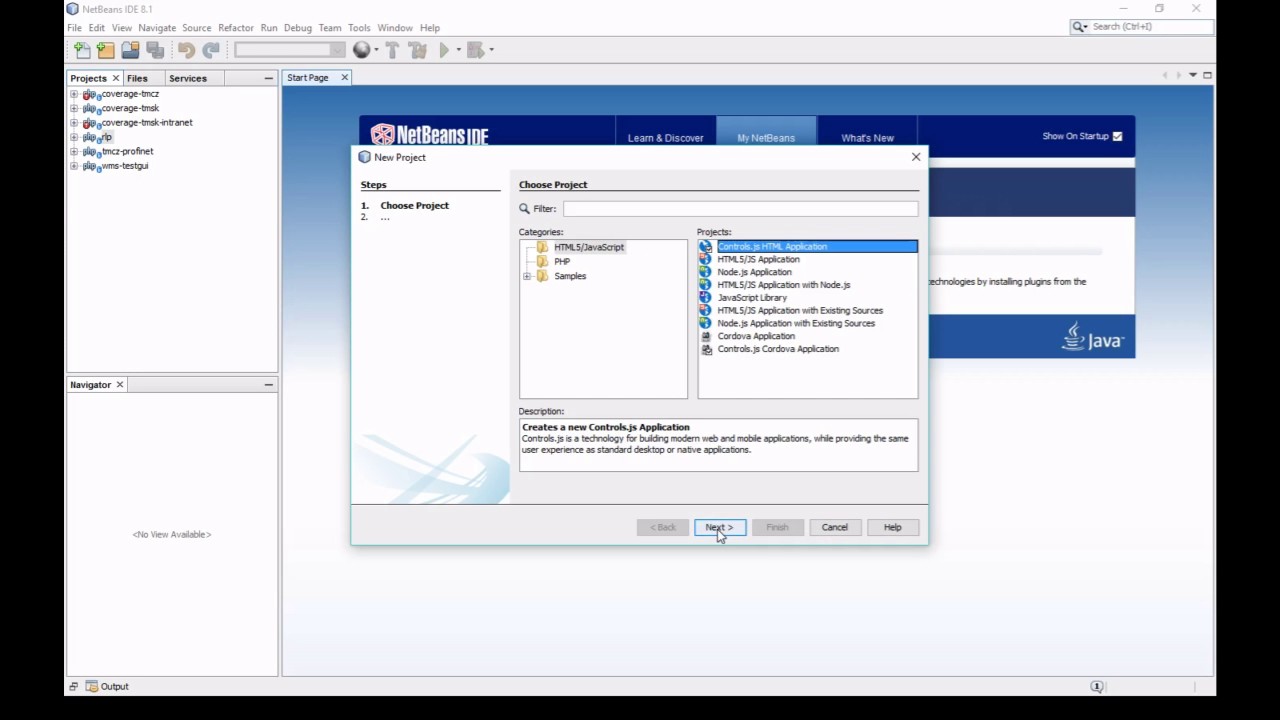This screenshot has width=1280, height=720.
Task: Open the Debug Project dropdown arrow
Action: tap(491, 50)
